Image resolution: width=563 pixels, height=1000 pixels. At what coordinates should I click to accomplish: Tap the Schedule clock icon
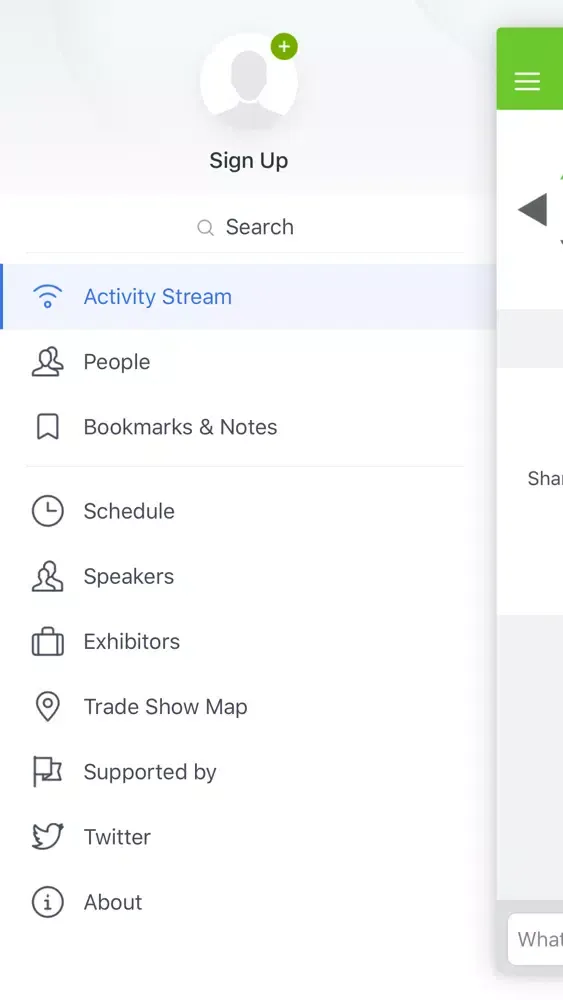48,511
